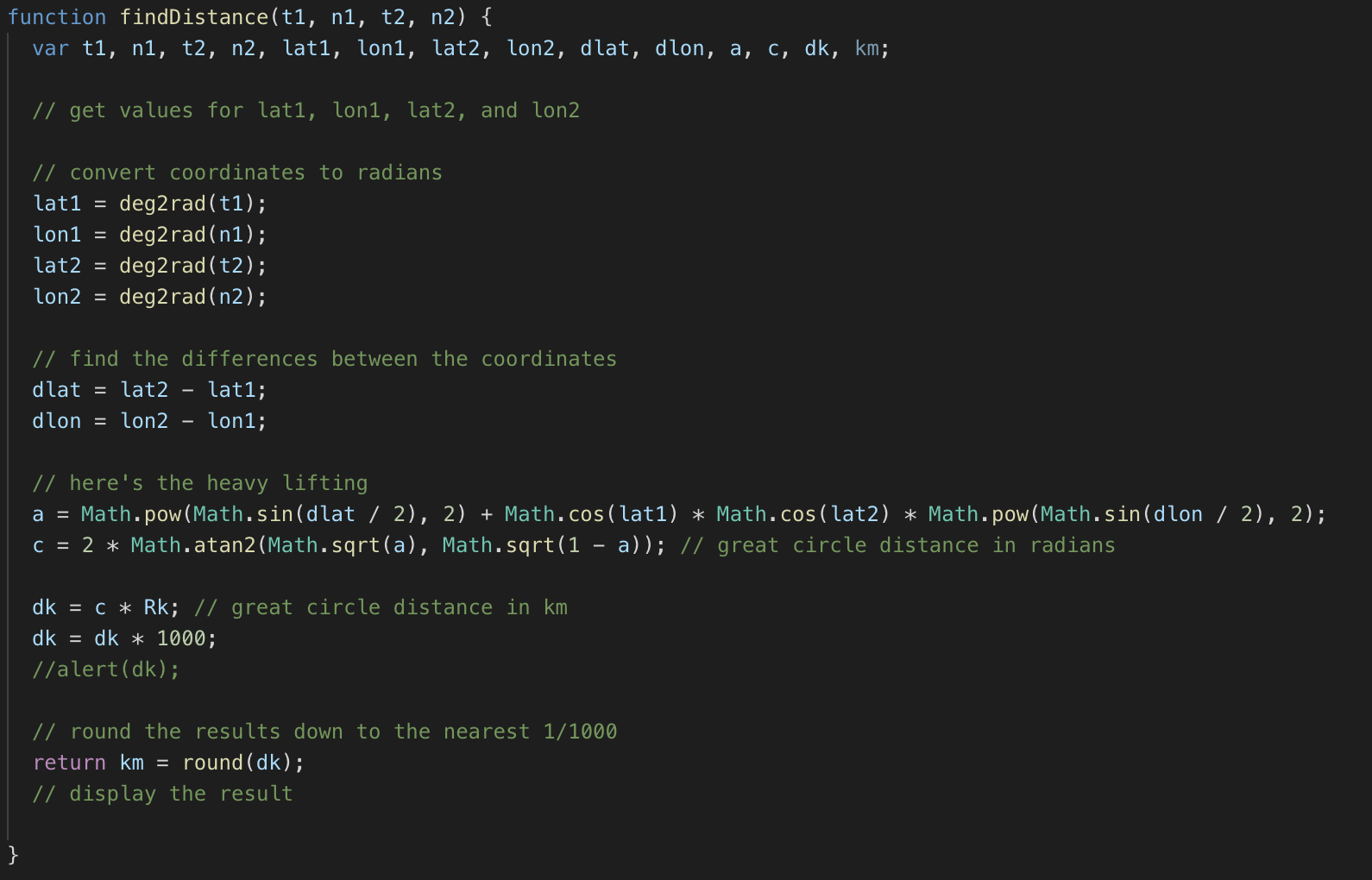Click the "find the differences" comment line
The image size is (1372, 880).
(x=324, y=359)
